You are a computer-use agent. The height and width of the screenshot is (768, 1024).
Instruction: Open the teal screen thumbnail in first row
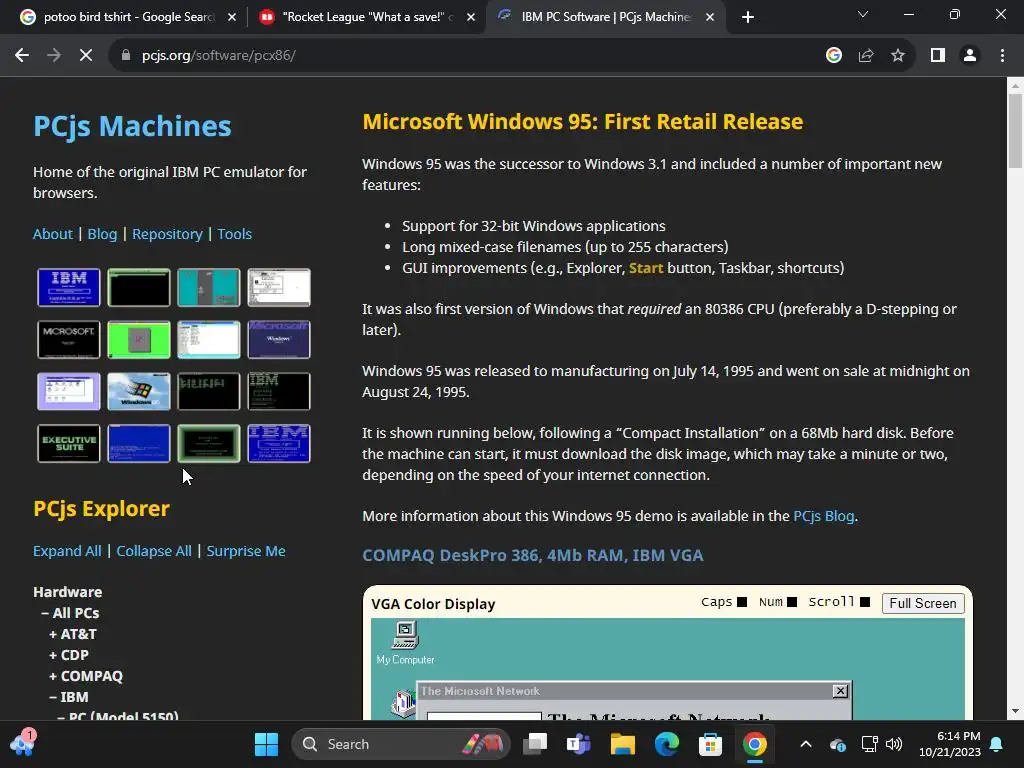pos(209,287)
